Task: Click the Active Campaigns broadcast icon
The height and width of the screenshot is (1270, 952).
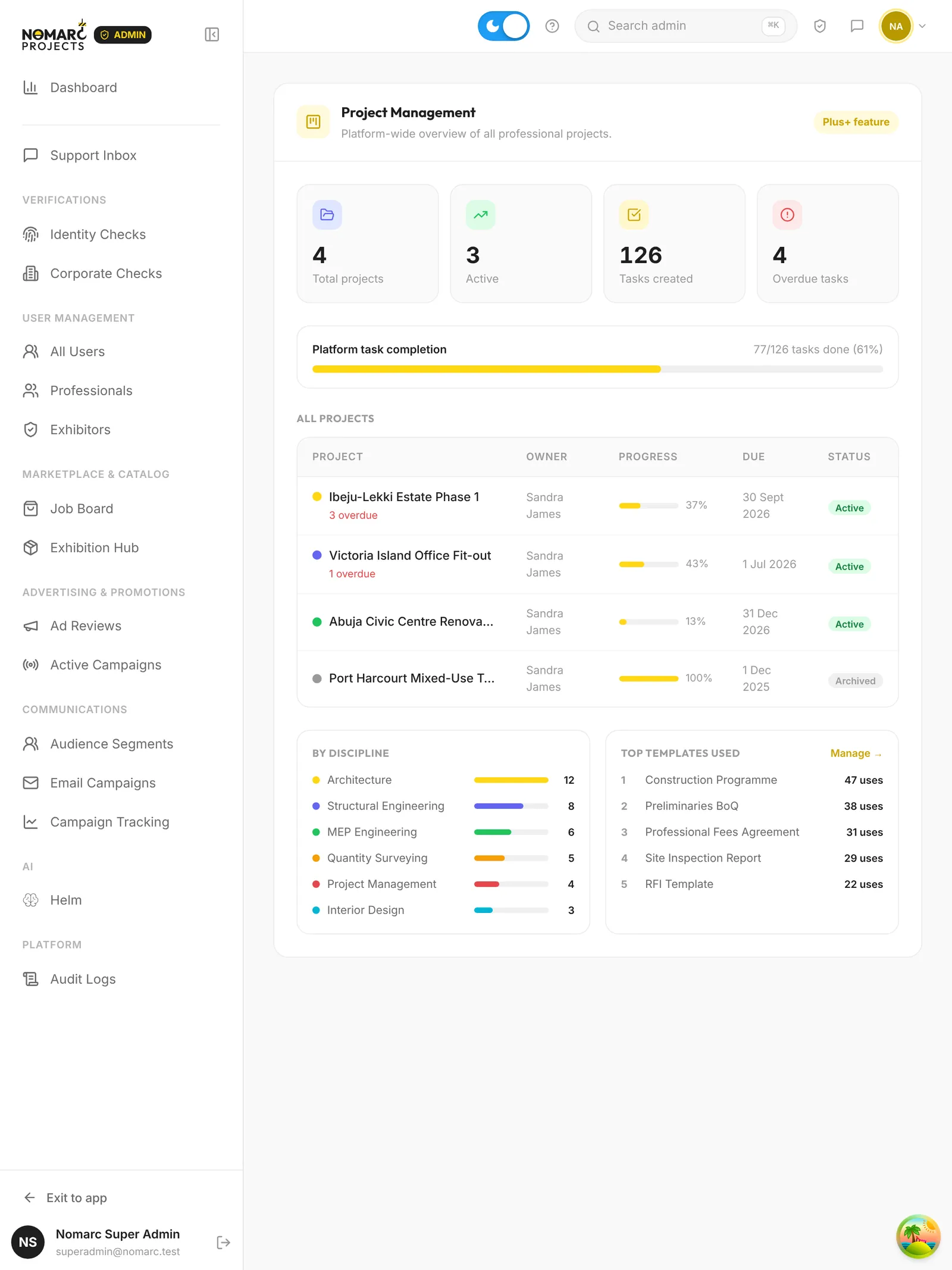Action: [x=31, y=665]
